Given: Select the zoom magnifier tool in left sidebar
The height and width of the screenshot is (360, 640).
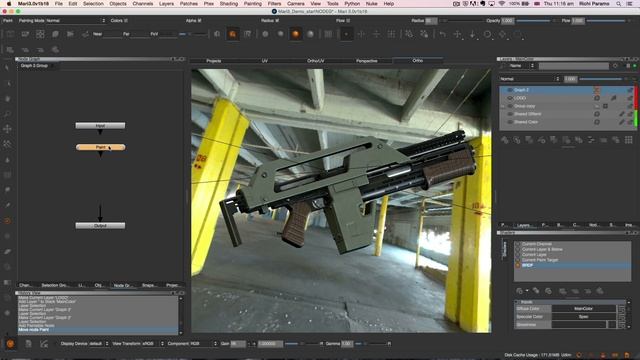Looking at the screenshot, I should click(x=7, y=114).
